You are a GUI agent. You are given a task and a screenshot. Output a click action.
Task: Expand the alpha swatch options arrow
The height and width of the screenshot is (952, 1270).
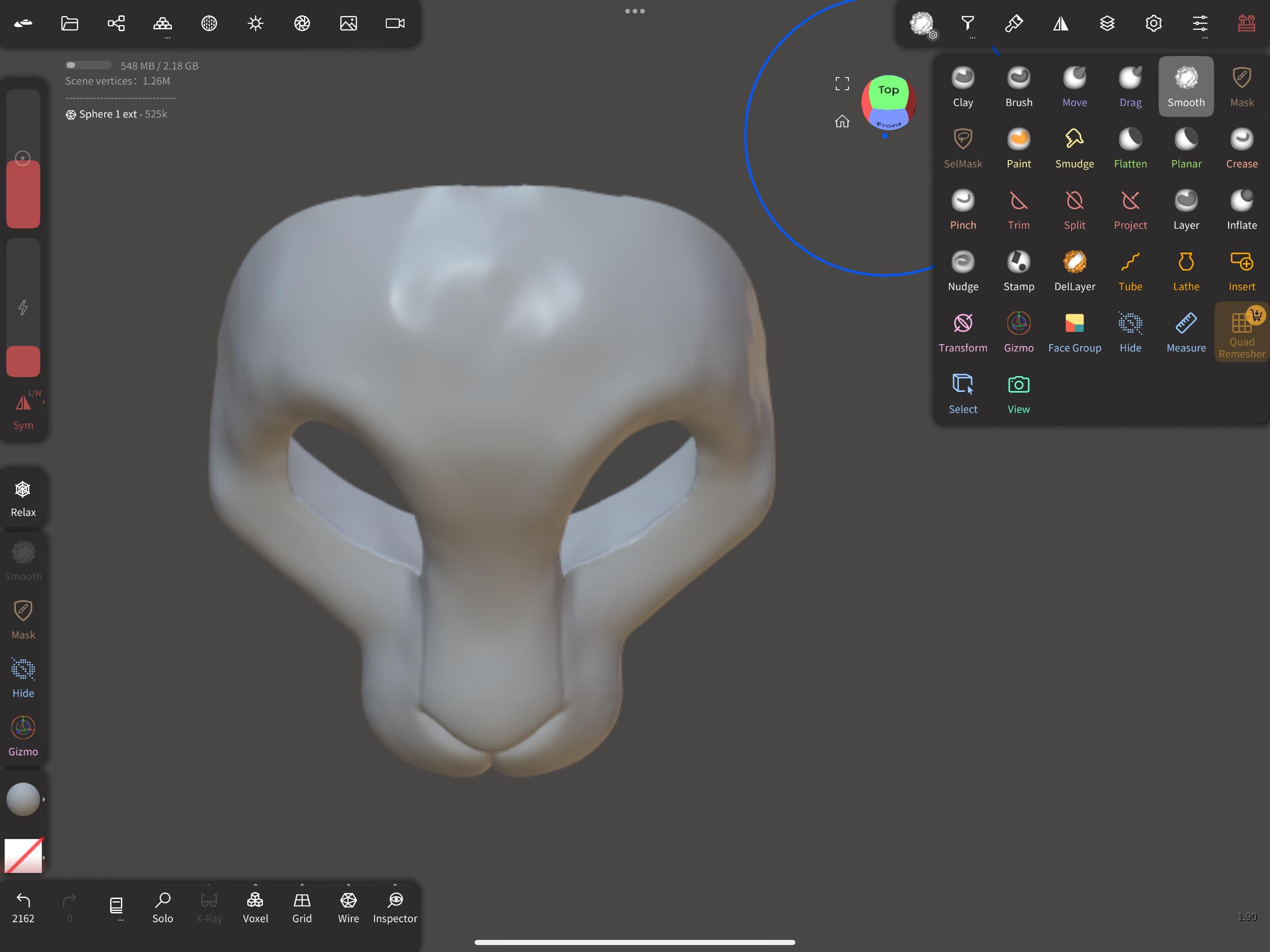pos(44,857)
